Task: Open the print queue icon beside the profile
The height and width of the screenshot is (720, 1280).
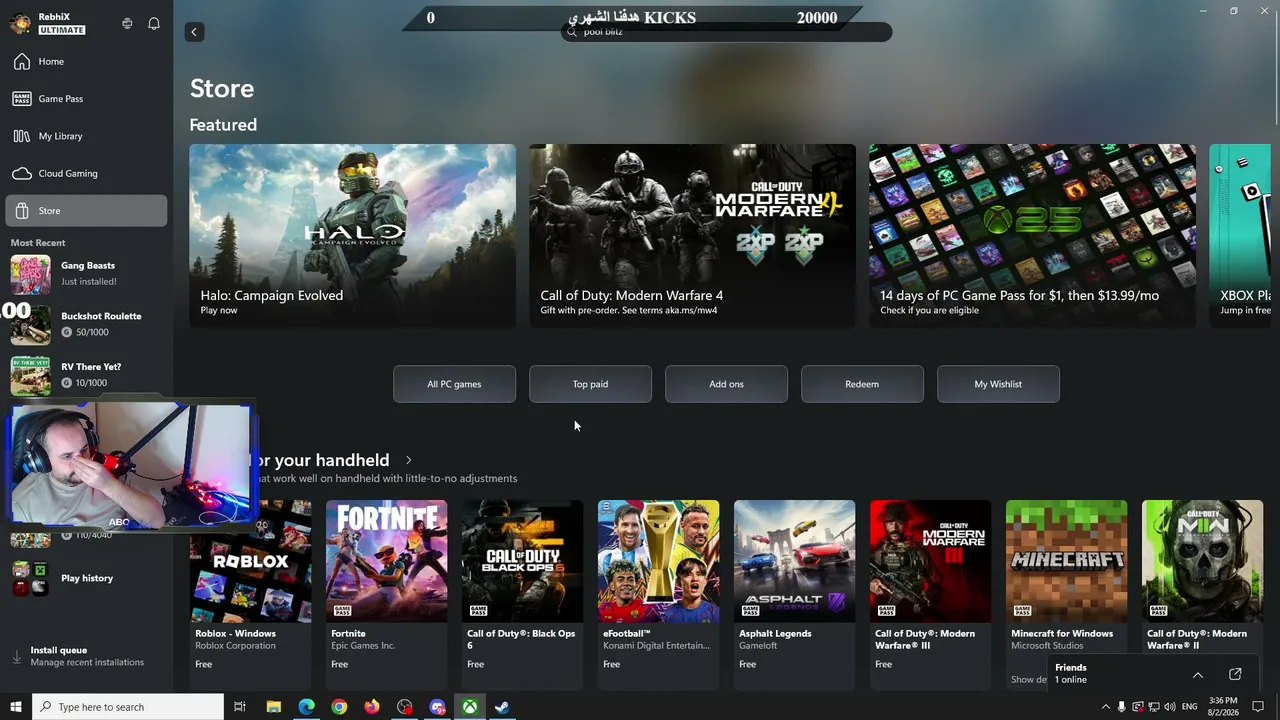Action: 127,23
